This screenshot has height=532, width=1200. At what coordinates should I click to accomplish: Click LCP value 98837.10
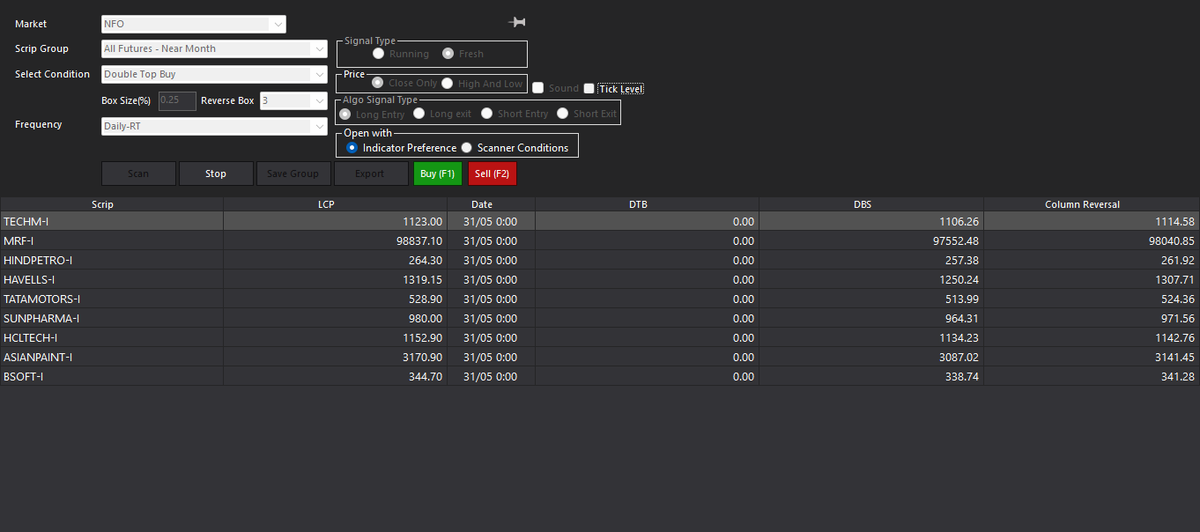(x=420, y=241)
